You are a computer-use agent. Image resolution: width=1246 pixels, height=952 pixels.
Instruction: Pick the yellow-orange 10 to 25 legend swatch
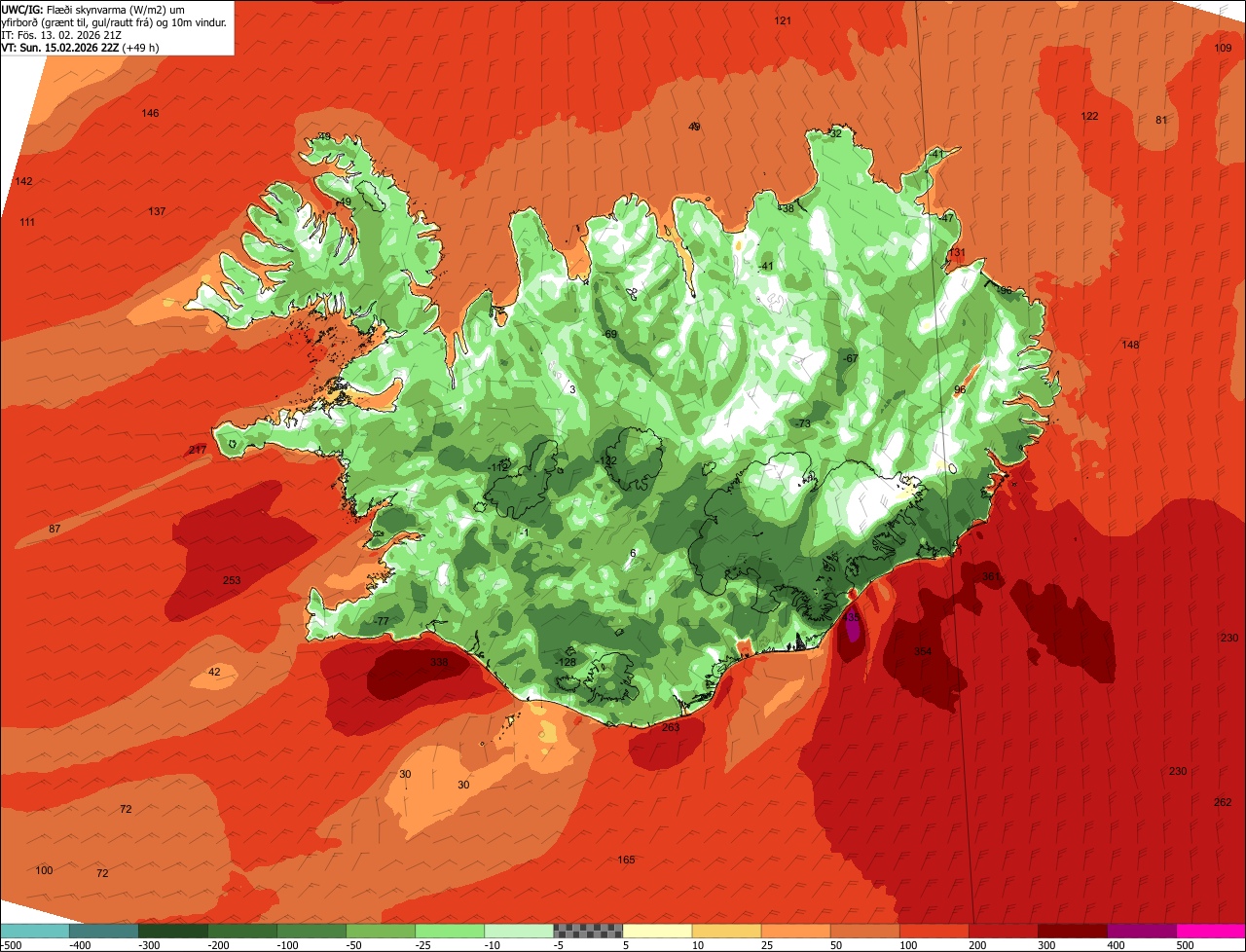[726, 931]
